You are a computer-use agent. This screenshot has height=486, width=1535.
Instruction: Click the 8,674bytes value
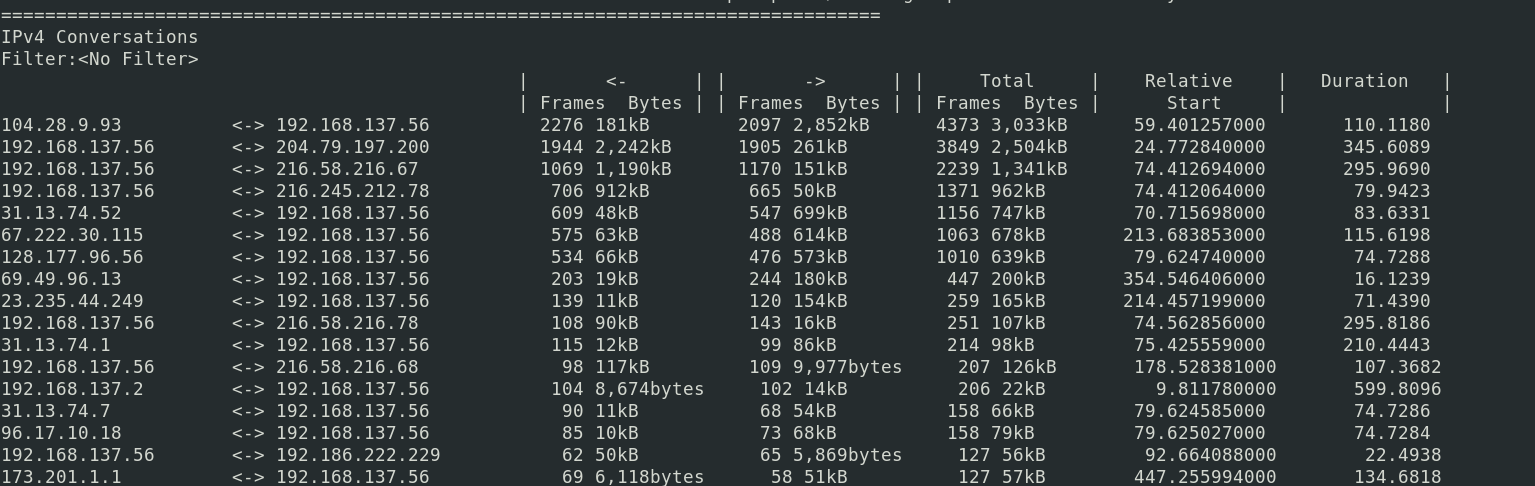click(x=650, y=389)
